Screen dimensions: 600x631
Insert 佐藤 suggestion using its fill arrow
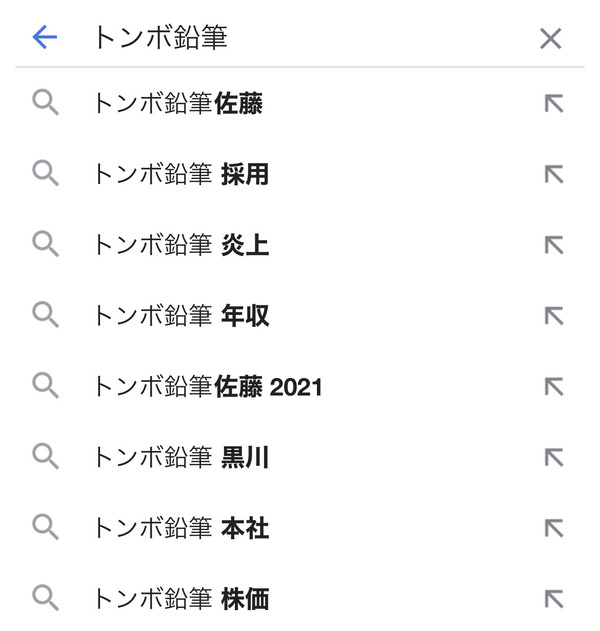point(554,103)
